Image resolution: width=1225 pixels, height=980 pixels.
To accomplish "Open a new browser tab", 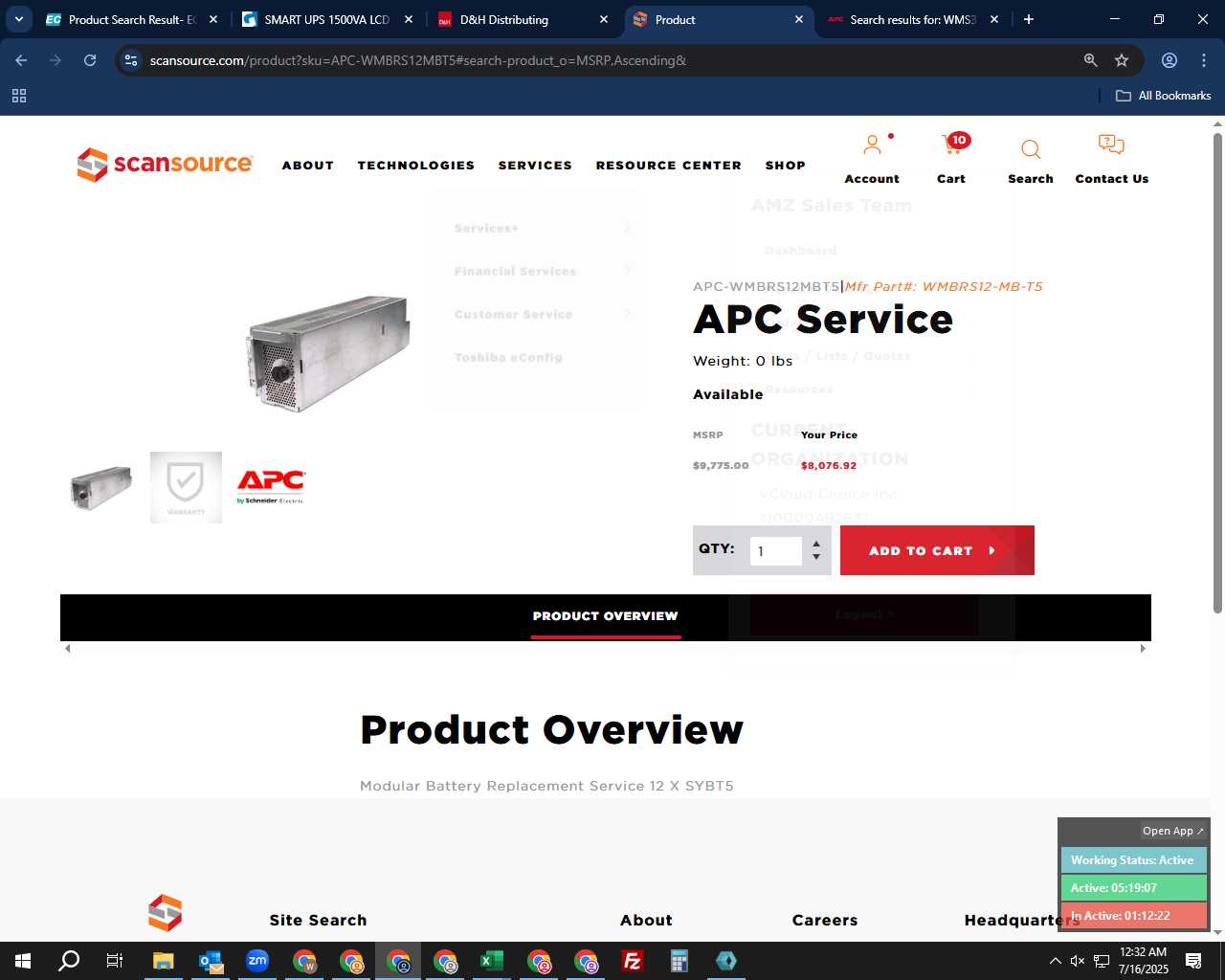I will (x=1029, y=19).
